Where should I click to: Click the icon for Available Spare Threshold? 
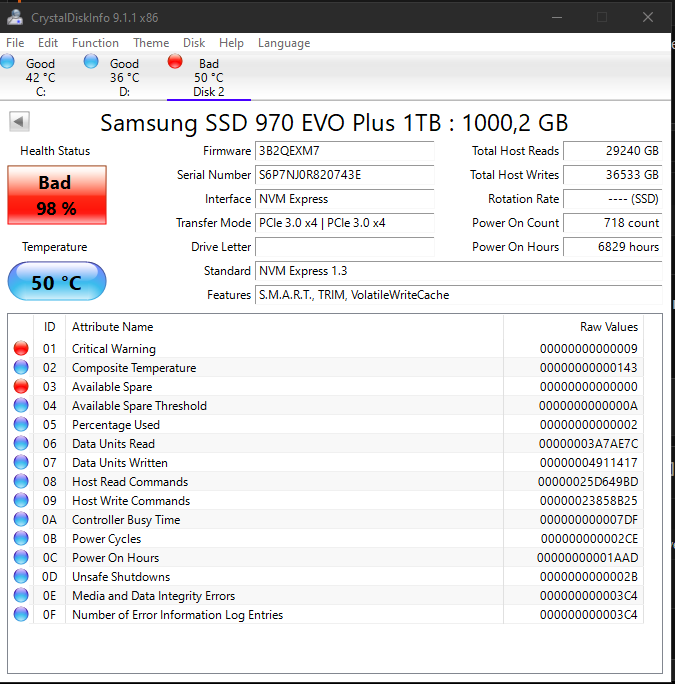pyautogui.click(x=21, y=405)
